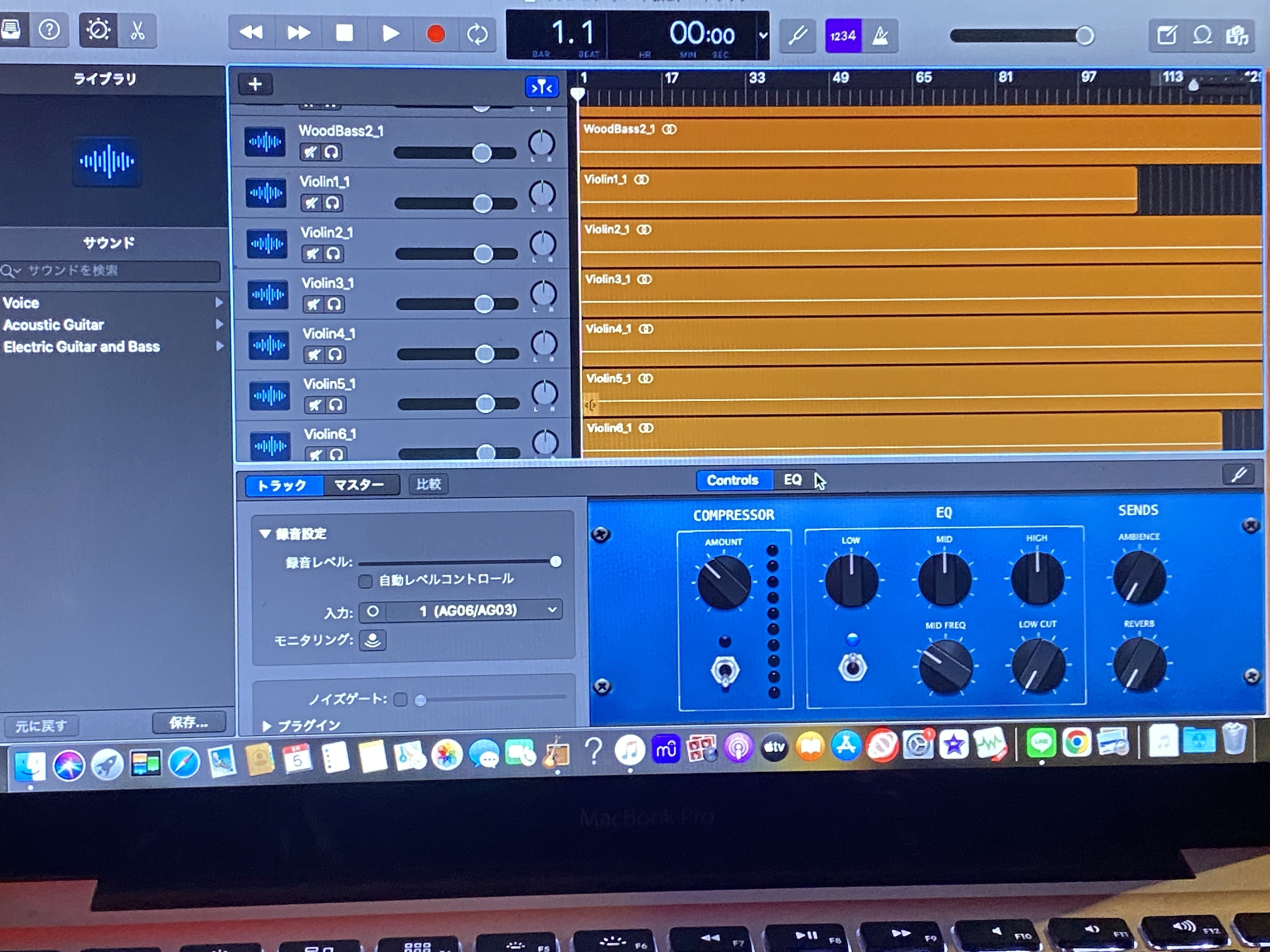Expand the plug-ins (プラグイン) section
The width and height of the screenshot is (1270, 952).
[x=266, y=726]
